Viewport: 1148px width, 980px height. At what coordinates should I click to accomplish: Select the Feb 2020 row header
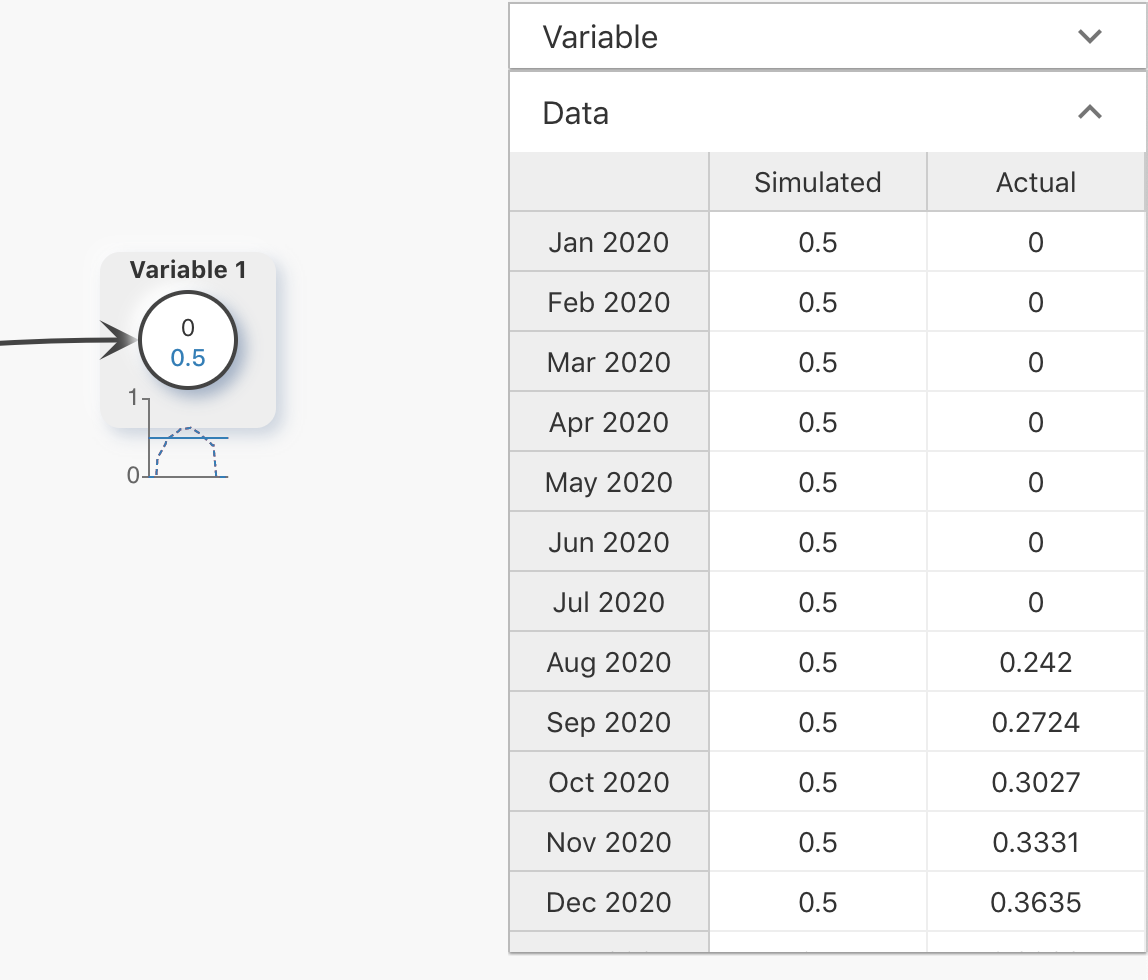click(609, 302)
